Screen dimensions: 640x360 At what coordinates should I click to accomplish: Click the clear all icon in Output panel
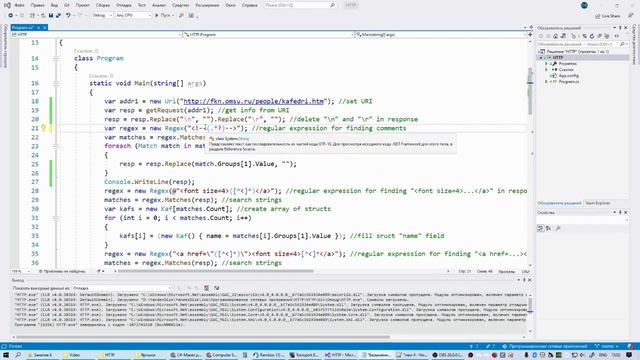pyautogui.click(x=207, y=288)
